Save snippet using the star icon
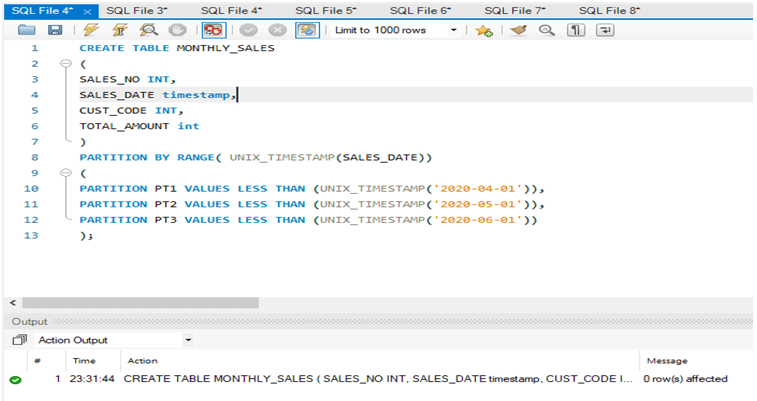Image resolution: width=757 pixels, height=401 pixels. pyautogui.click(x=484, y=30)
